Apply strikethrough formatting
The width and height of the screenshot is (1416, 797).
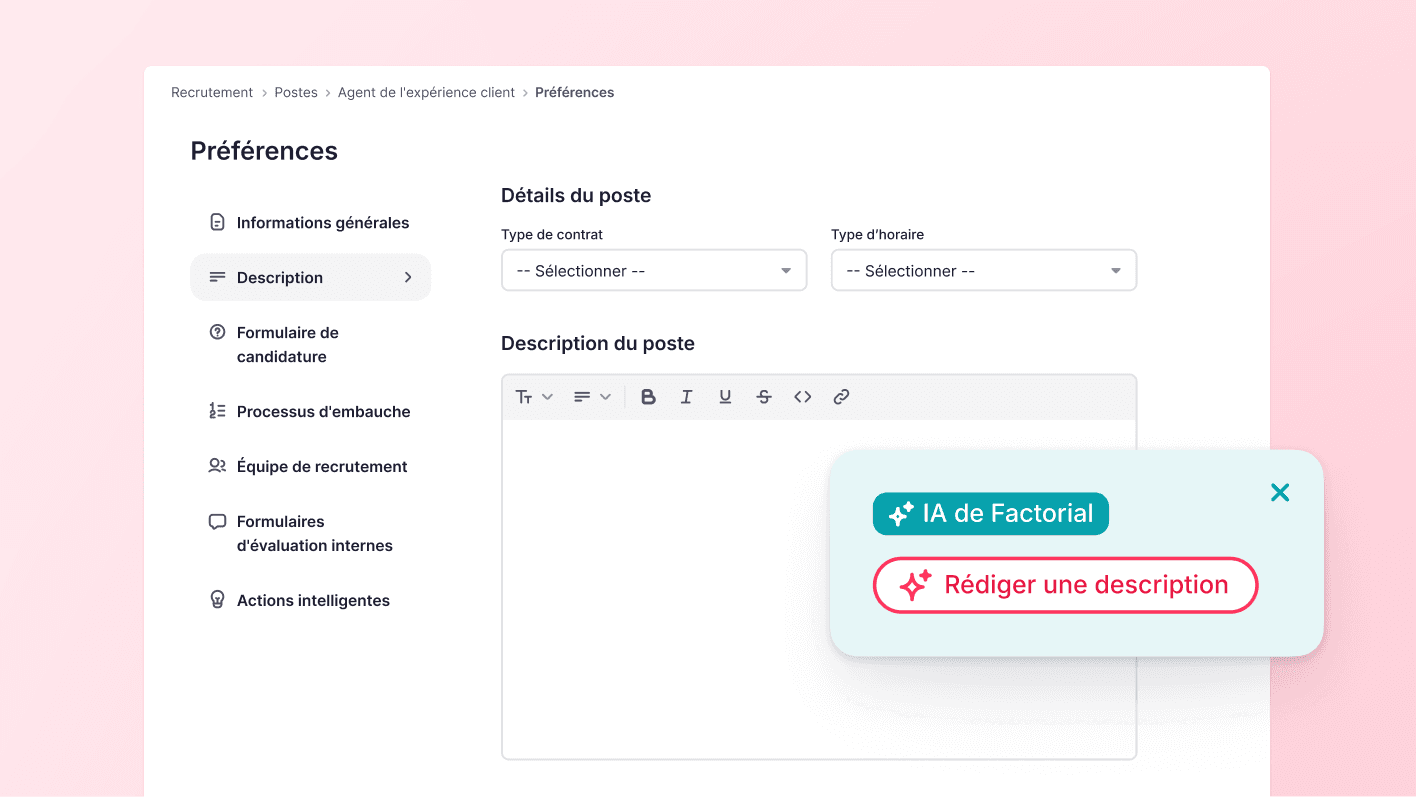[764, 396]
